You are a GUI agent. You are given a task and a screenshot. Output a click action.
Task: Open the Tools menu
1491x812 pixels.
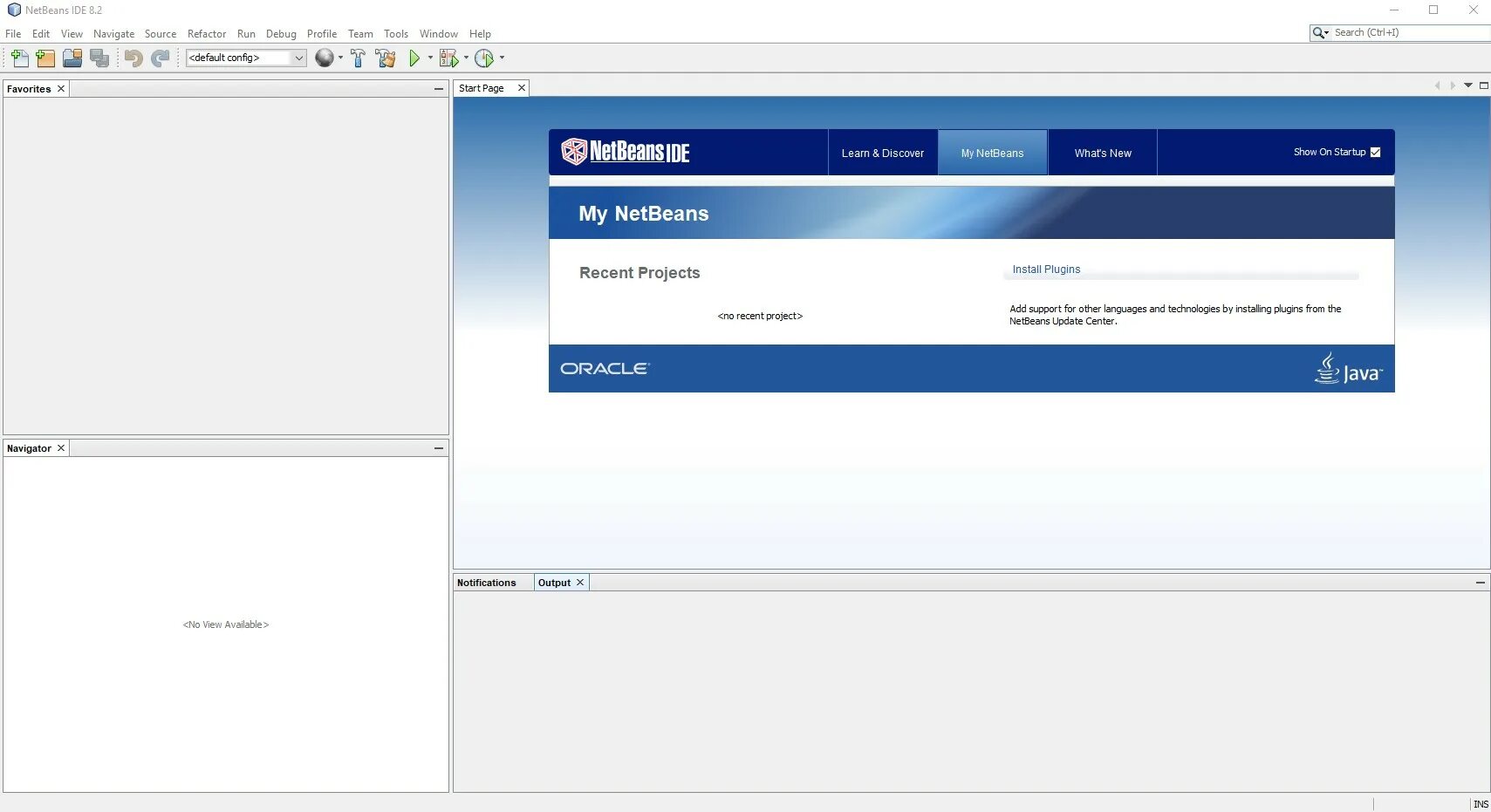(x=396, y=34)
